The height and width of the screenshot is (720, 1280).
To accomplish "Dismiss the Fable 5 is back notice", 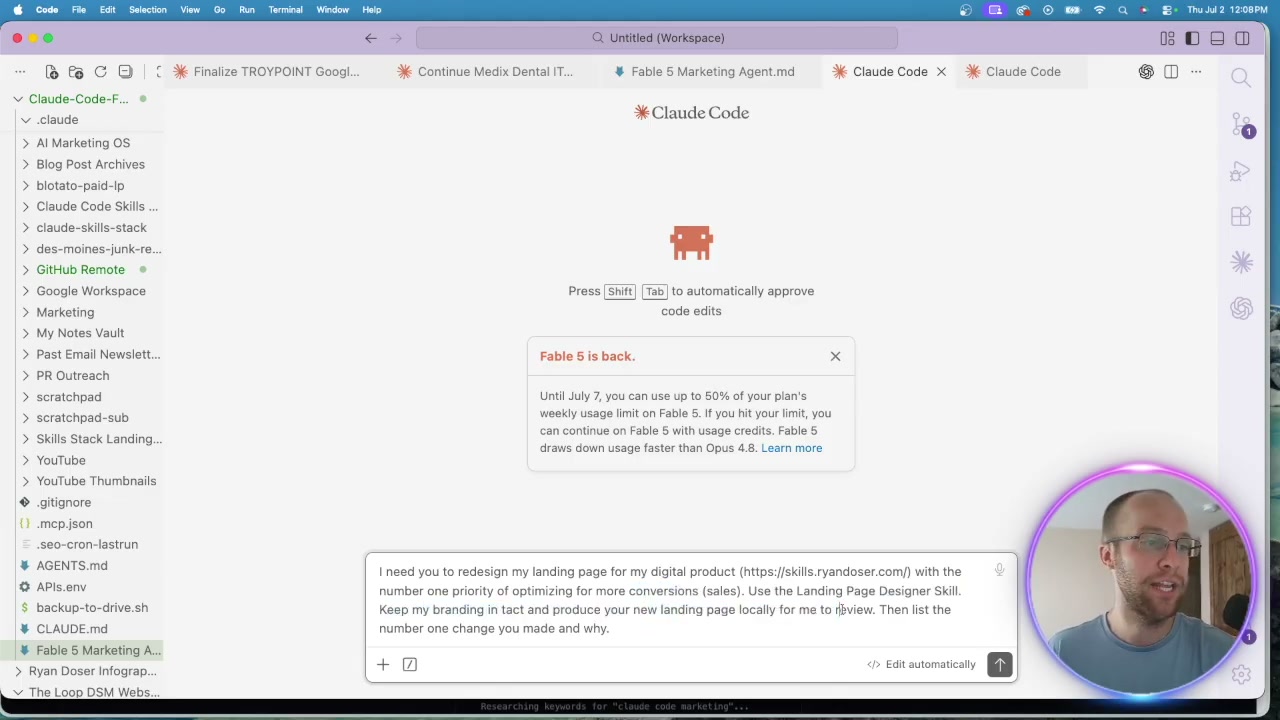I will 835,356.
